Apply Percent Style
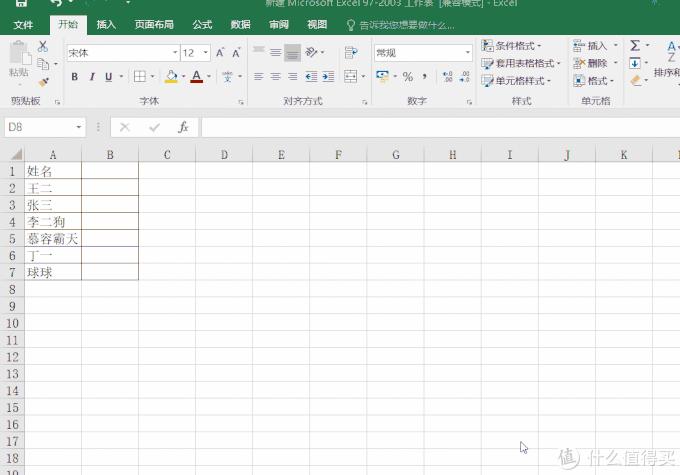The image size is (680, 475). pyautogui.click(x=408, y=77)
